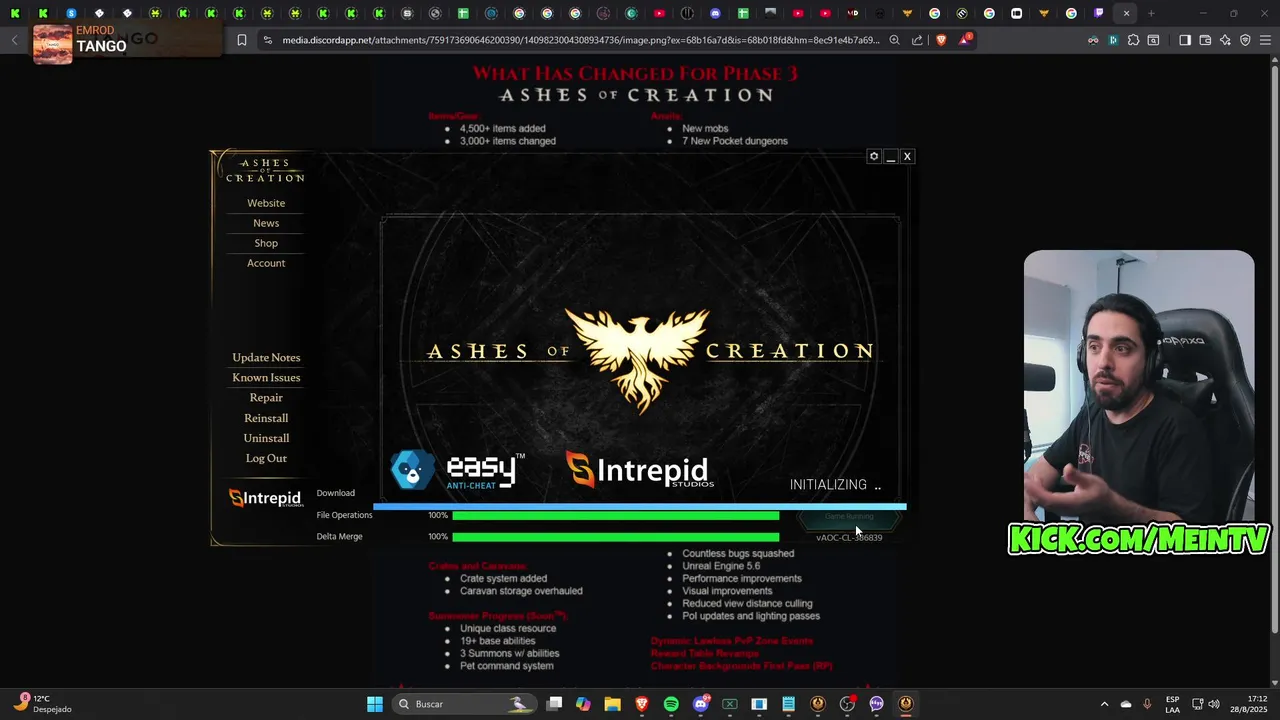Open News in the launcher sidebar
The width and height of the screenshot is (1280, 720).
[x=266, y=223]
